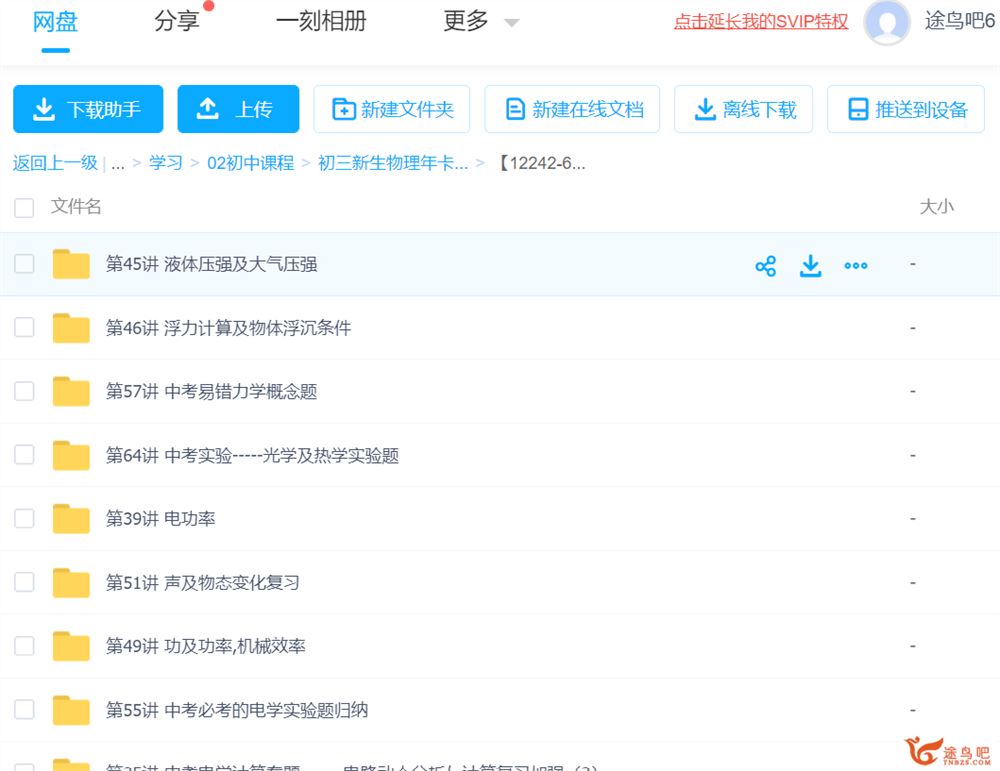This screenshot has width=1000, height=771.
Task: Open the 一刻相册 tab
Action: tap(320, 21)
